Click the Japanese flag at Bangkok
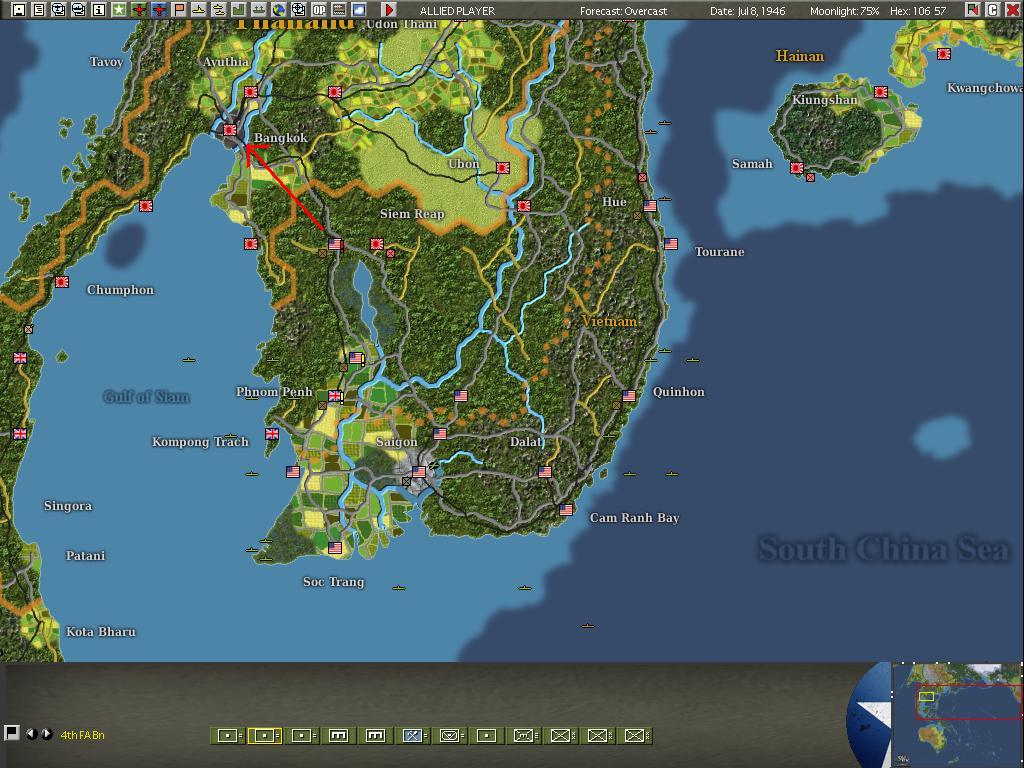The image size is (1024, 768). (229, 130)
